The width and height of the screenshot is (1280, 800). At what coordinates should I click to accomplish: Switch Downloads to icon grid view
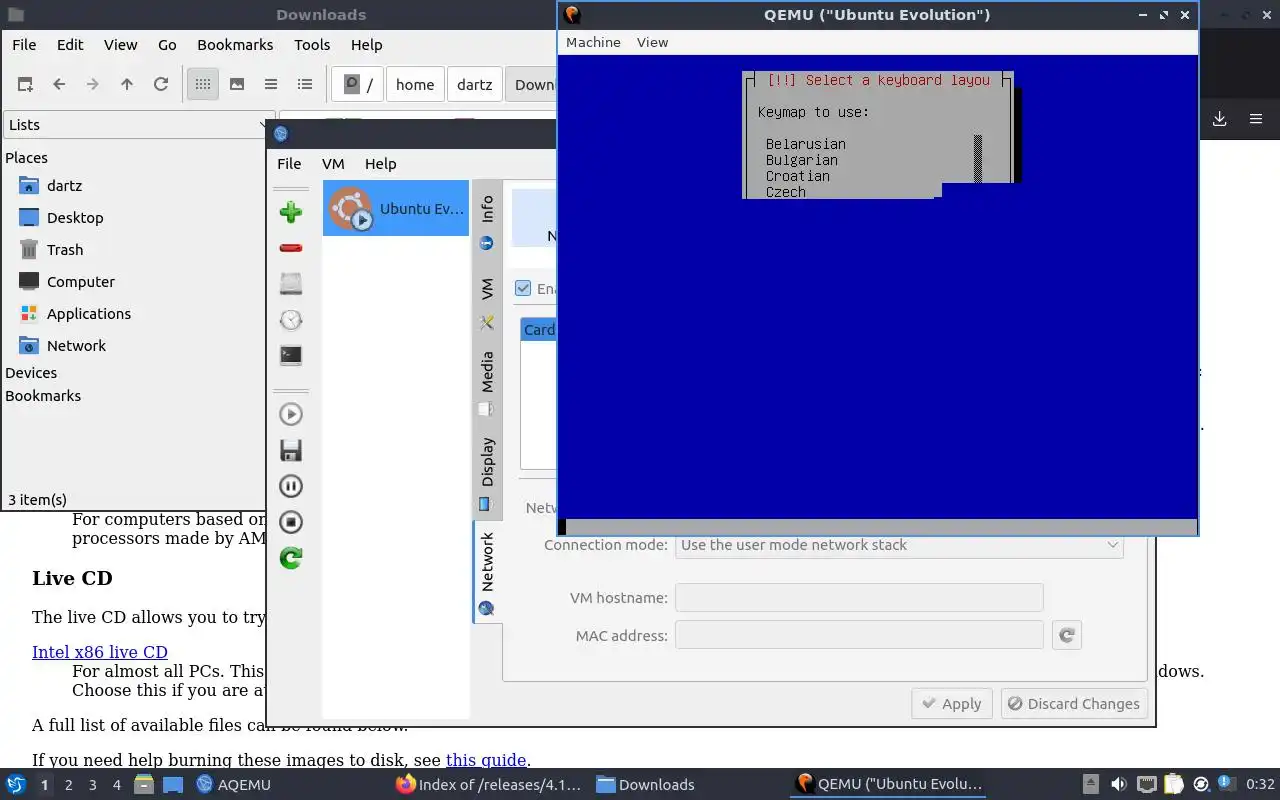(x=203, y=84)
